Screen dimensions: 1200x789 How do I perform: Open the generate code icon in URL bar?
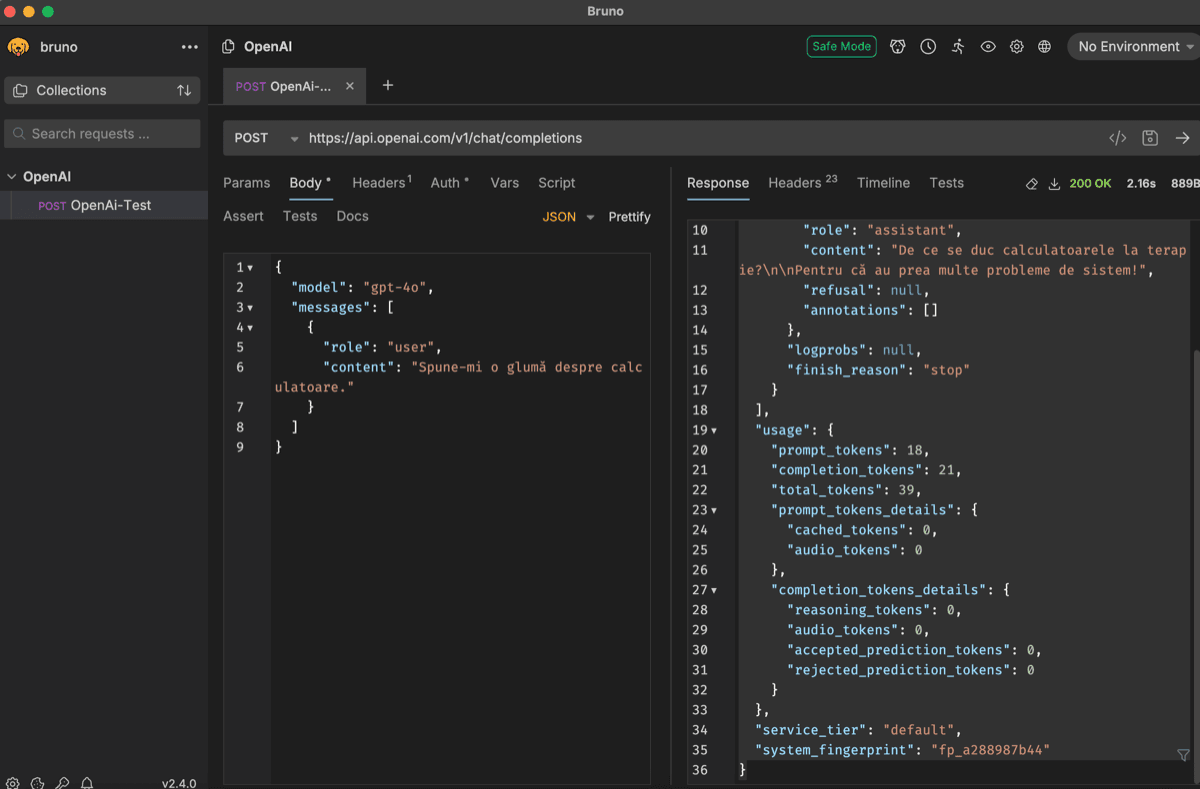pyautogui.click(x=1118, y=138)
